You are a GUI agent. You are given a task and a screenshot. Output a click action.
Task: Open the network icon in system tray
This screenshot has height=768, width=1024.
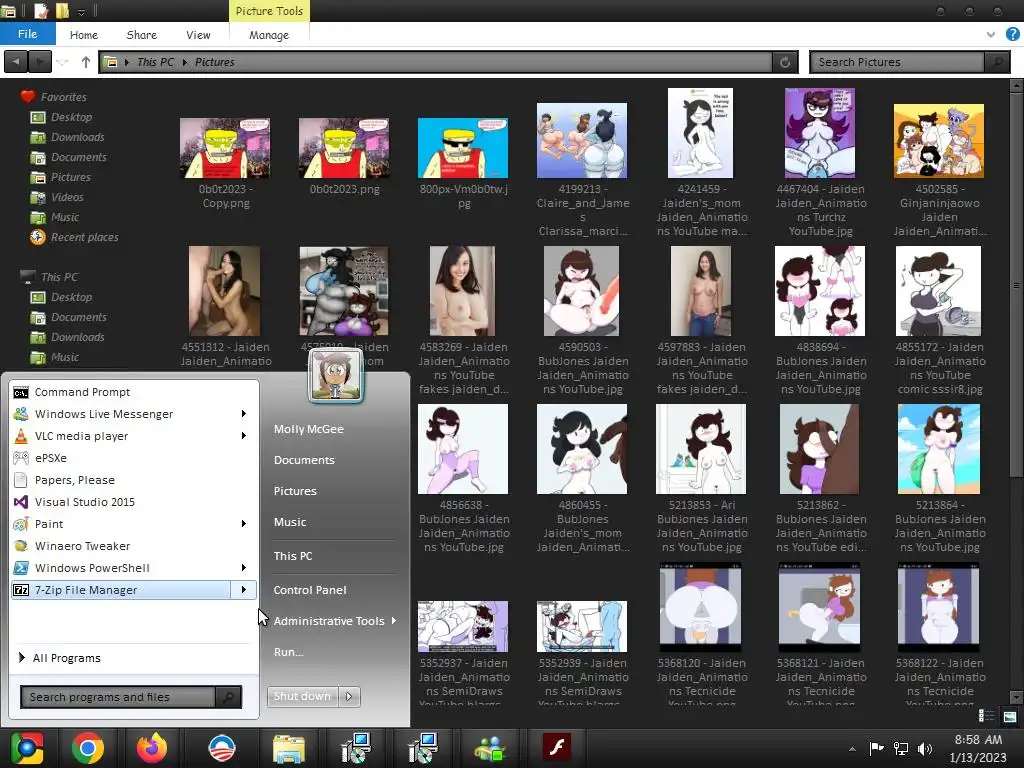[x=901, y=749]
